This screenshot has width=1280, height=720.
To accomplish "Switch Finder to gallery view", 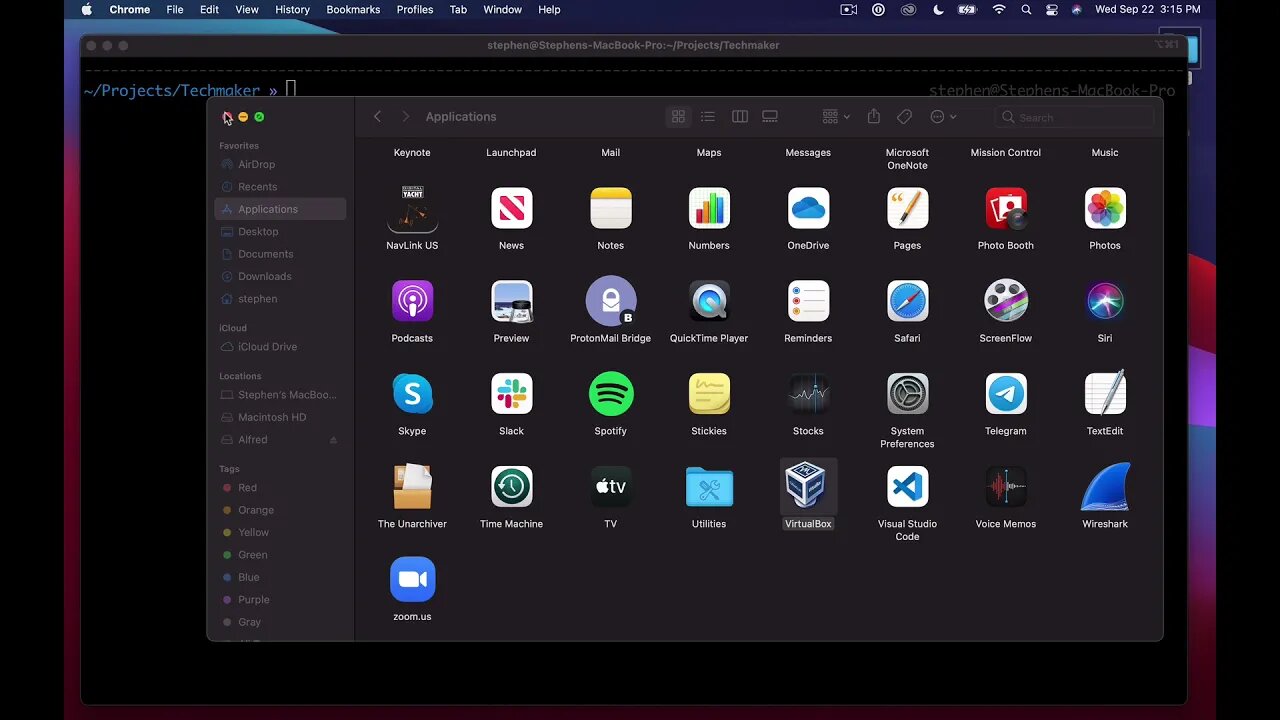I will (770, 117).
